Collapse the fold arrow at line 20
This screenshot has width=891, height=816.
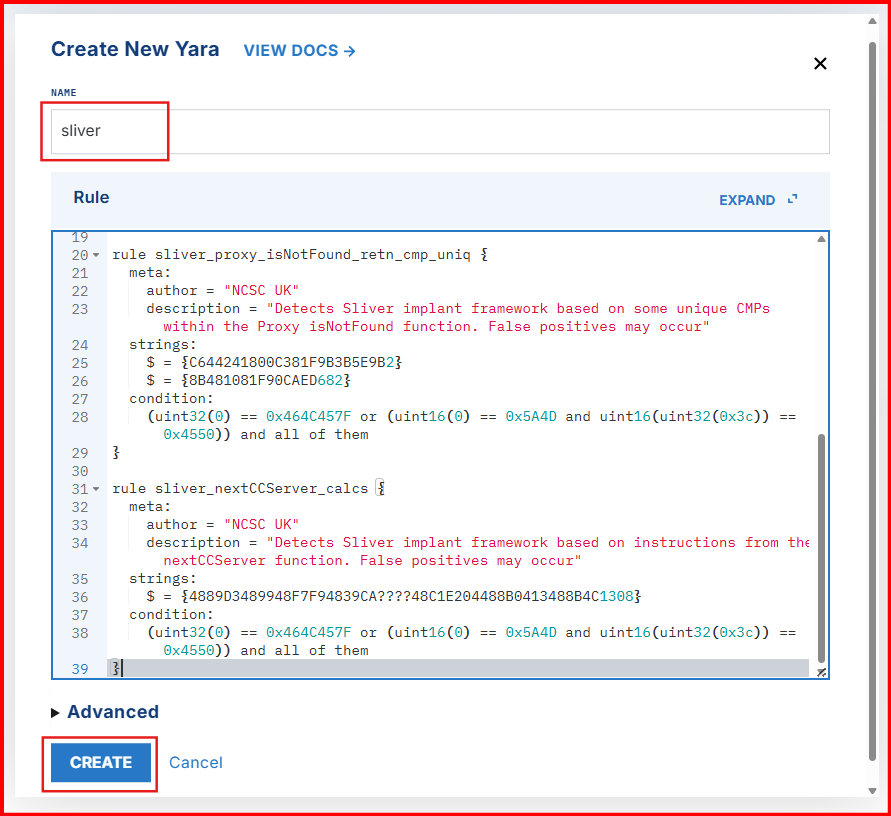[x=96, y=255]
